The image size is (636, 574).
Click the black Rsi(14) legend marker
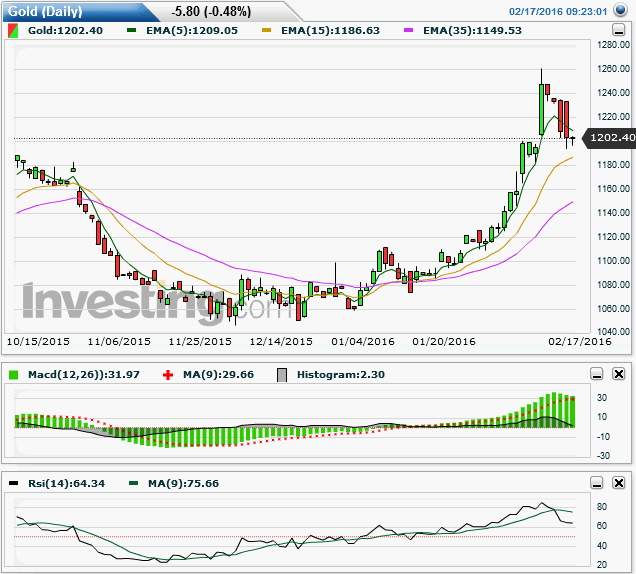[x=13, y=483]
